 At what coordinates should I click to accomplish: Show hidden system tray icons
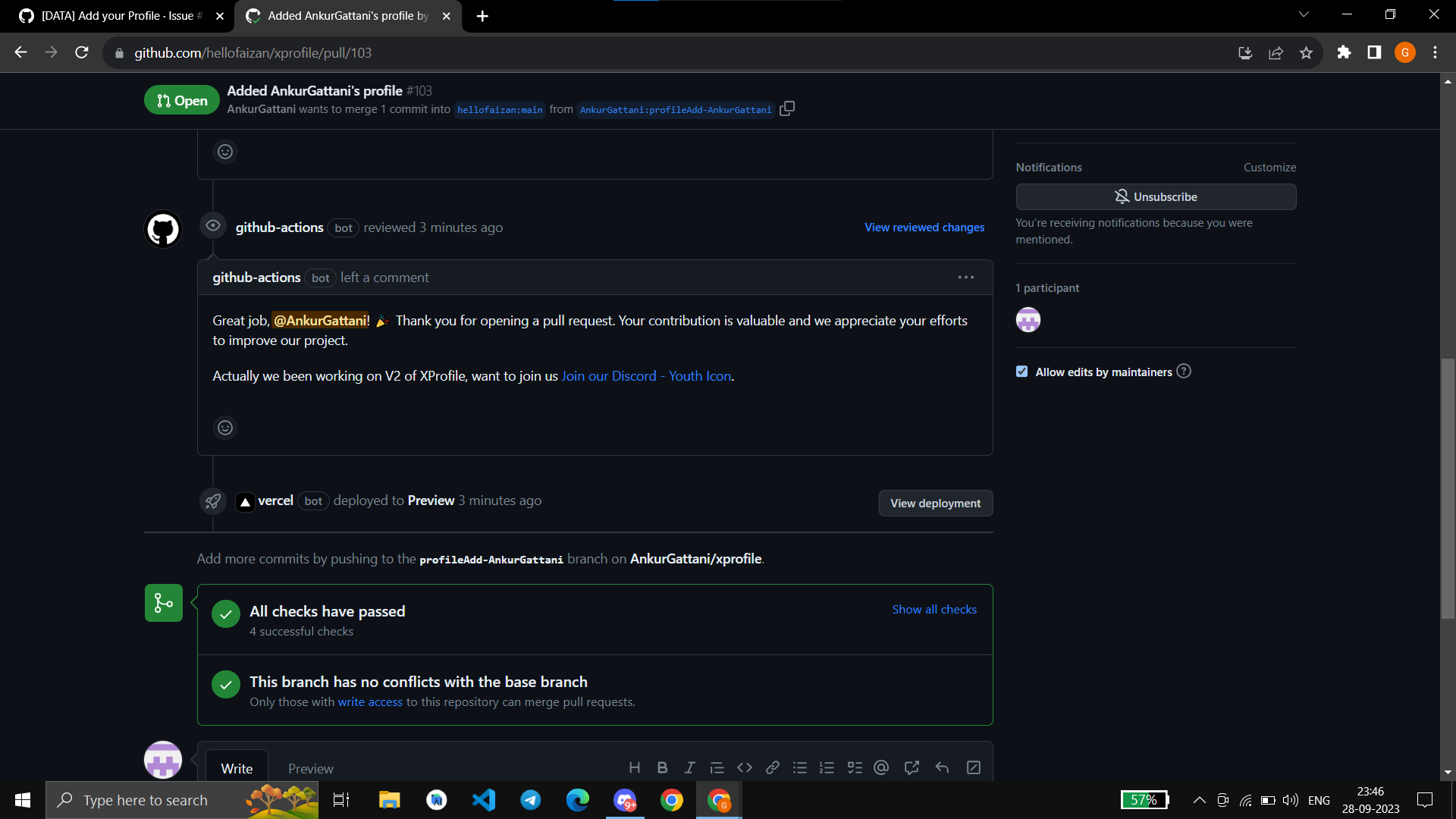tap(1199, 800)
